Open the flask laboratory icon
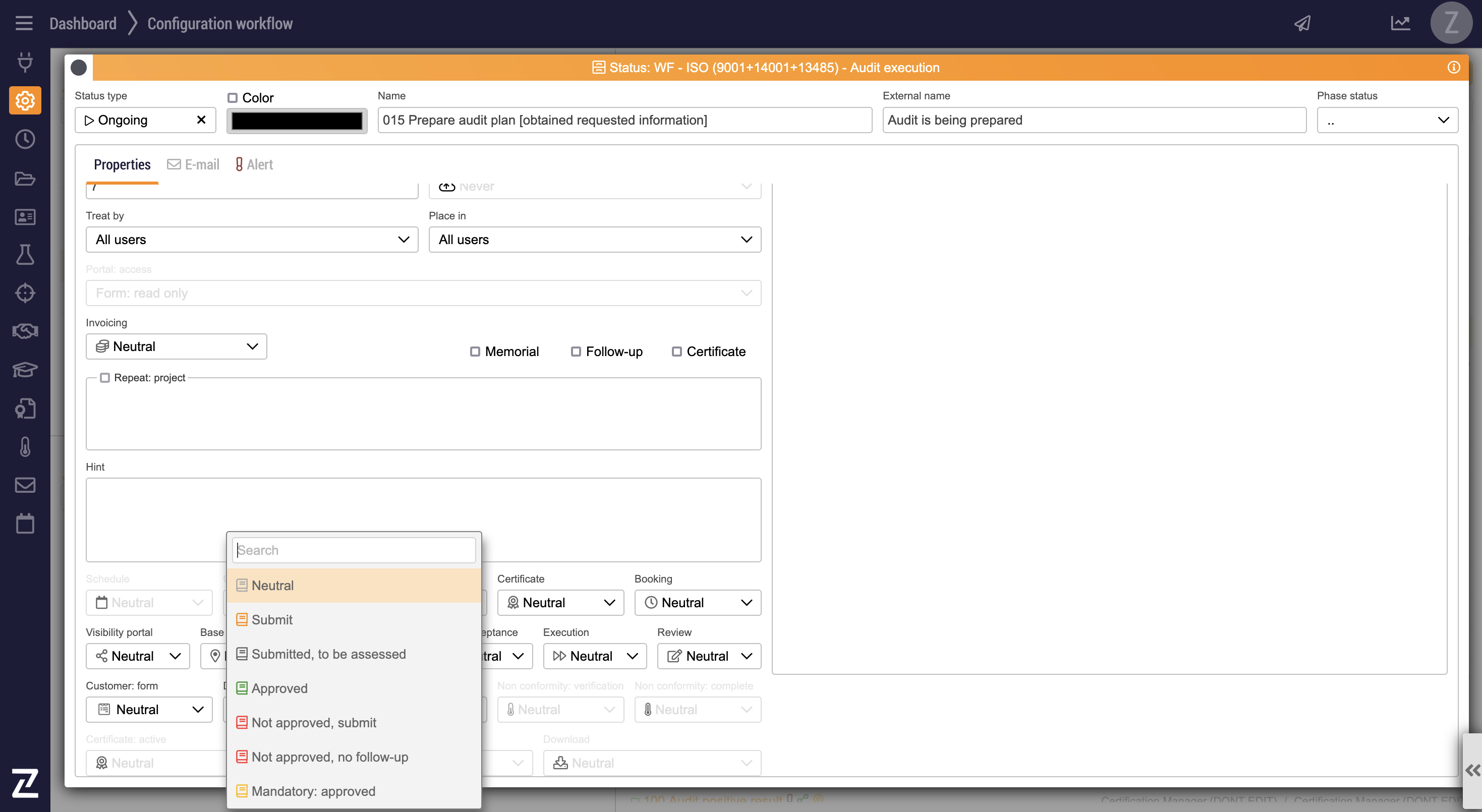The height and width of the screenshot is (812, 1482). 25,255
